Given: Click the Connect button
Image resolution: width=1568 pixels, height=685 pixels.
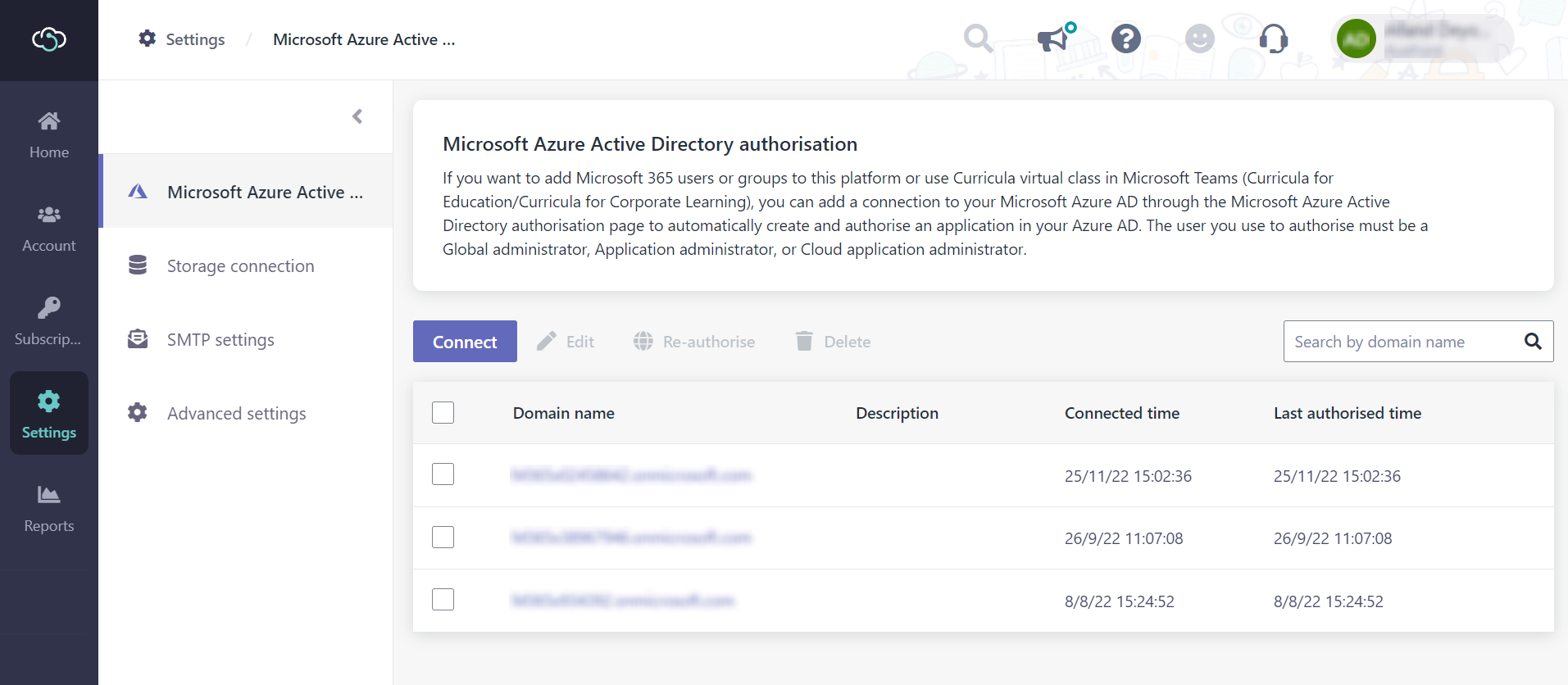Looking at the screenshot, I should (465, 342).
